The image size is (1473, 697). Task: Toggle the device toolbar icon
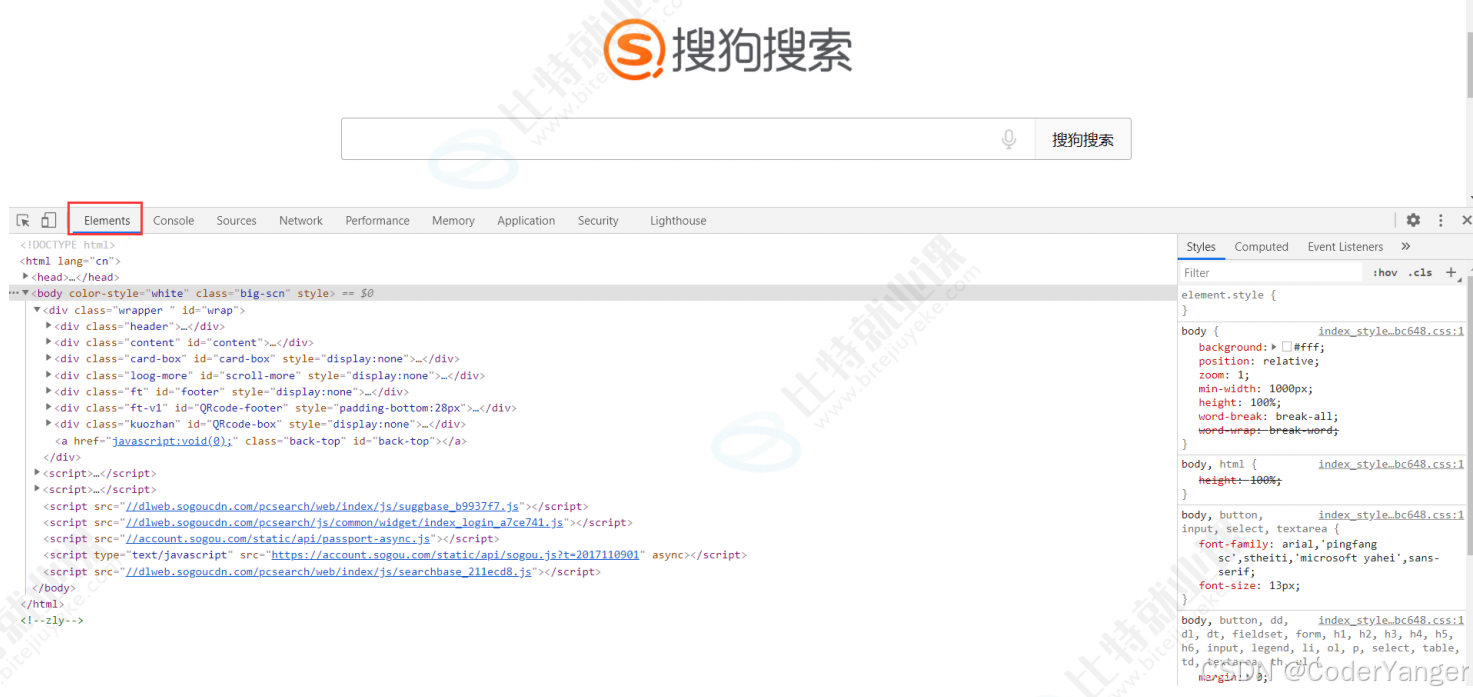coord(48,220)
